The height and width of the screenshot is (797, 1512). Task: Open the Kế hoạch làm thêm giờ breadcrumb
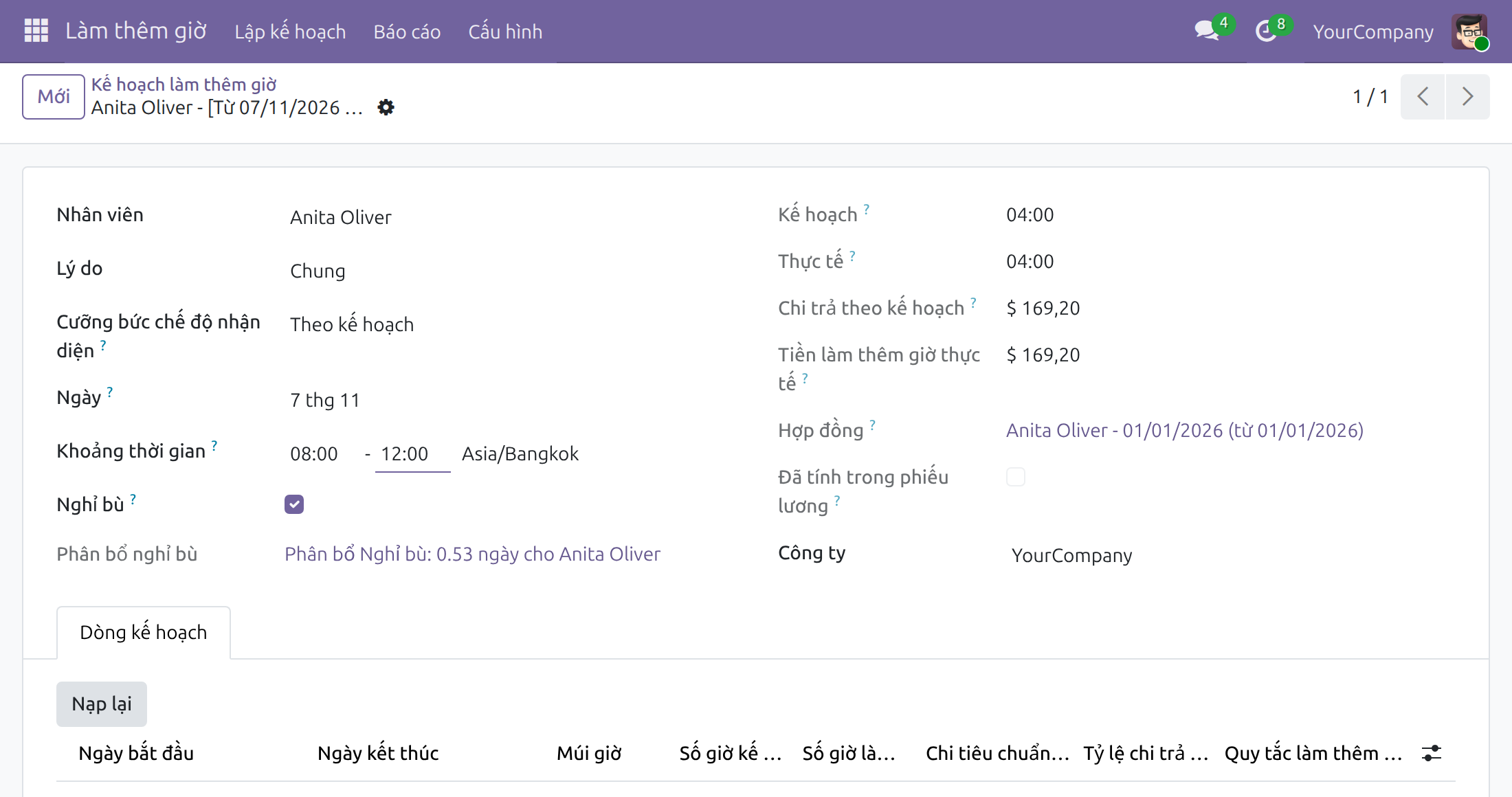pyautogui.click(x=184, y=84)
